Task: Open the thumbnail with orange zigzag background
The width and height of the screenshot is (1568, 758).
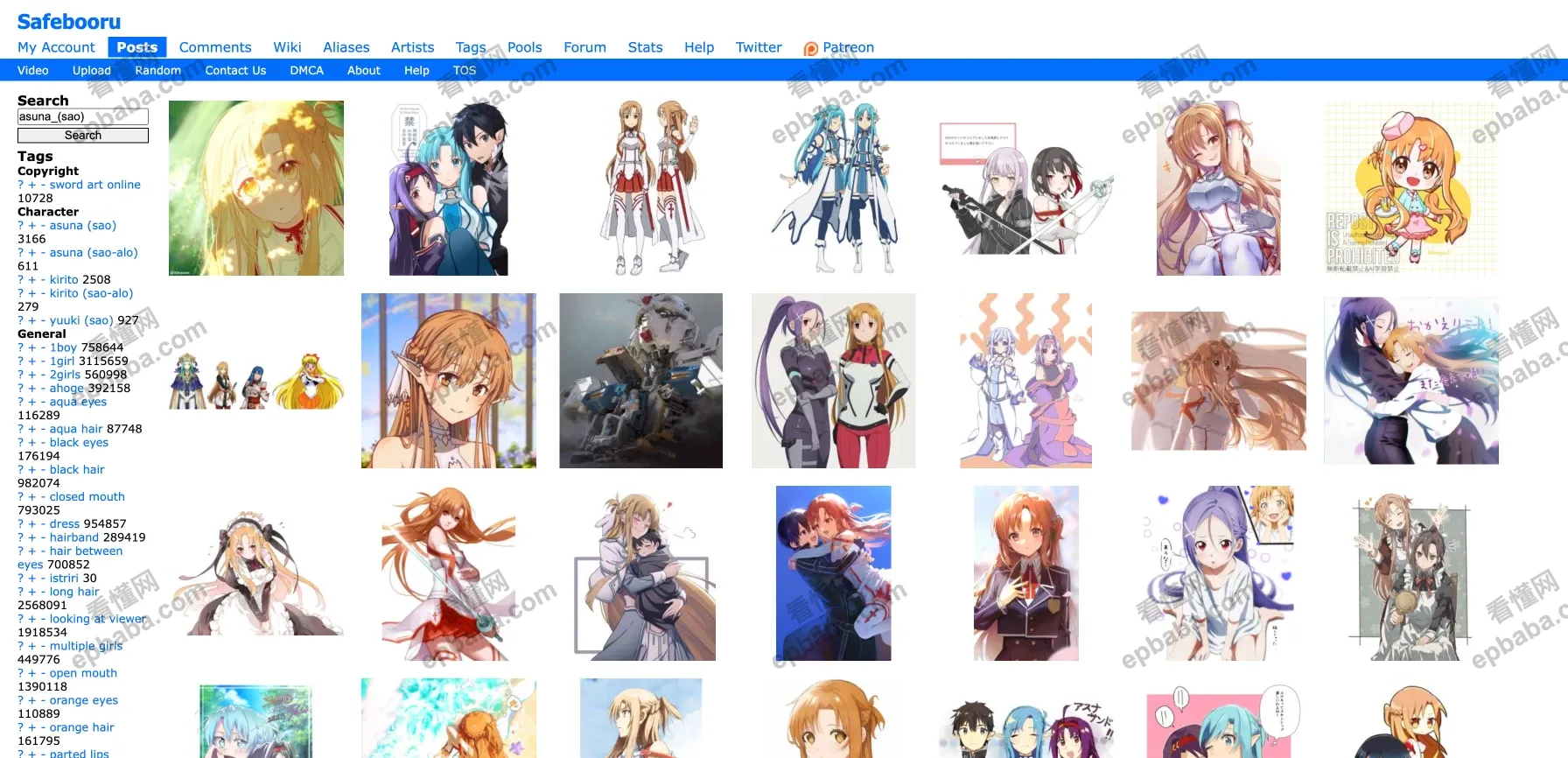Action: tap(1026, 381)
